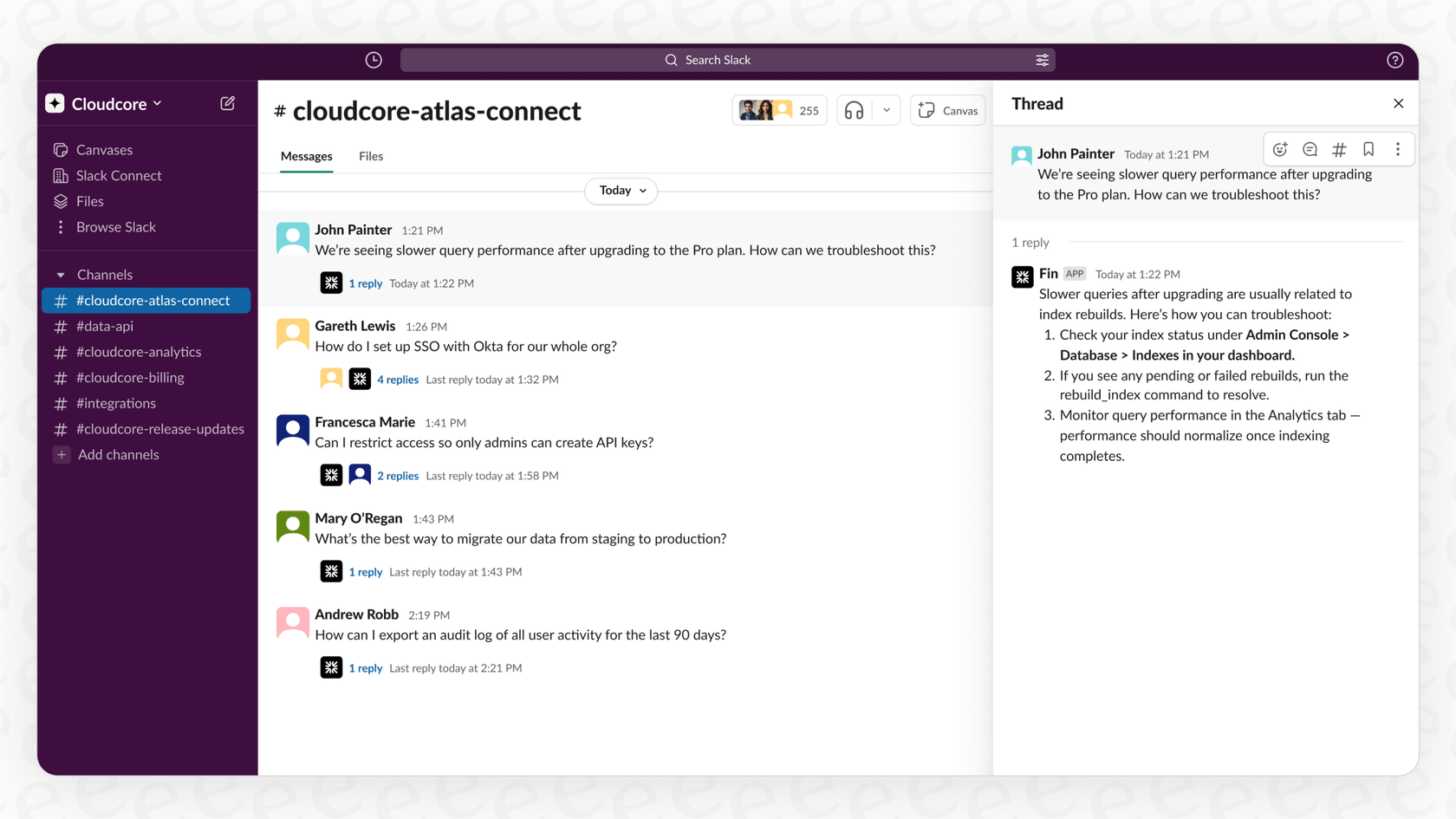This screenshot has width=1456, height=819.
Task: Open the help question mark icon
Action: point(1395,60)
